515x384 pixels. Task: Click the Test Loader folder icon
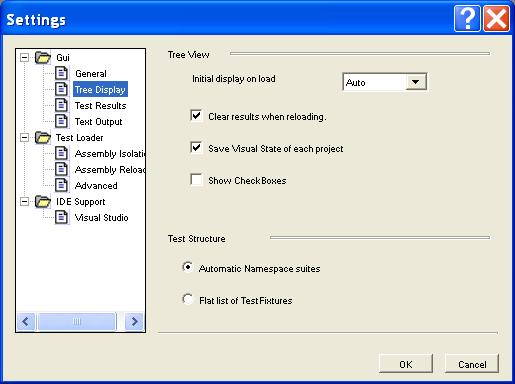coord(43,137)
